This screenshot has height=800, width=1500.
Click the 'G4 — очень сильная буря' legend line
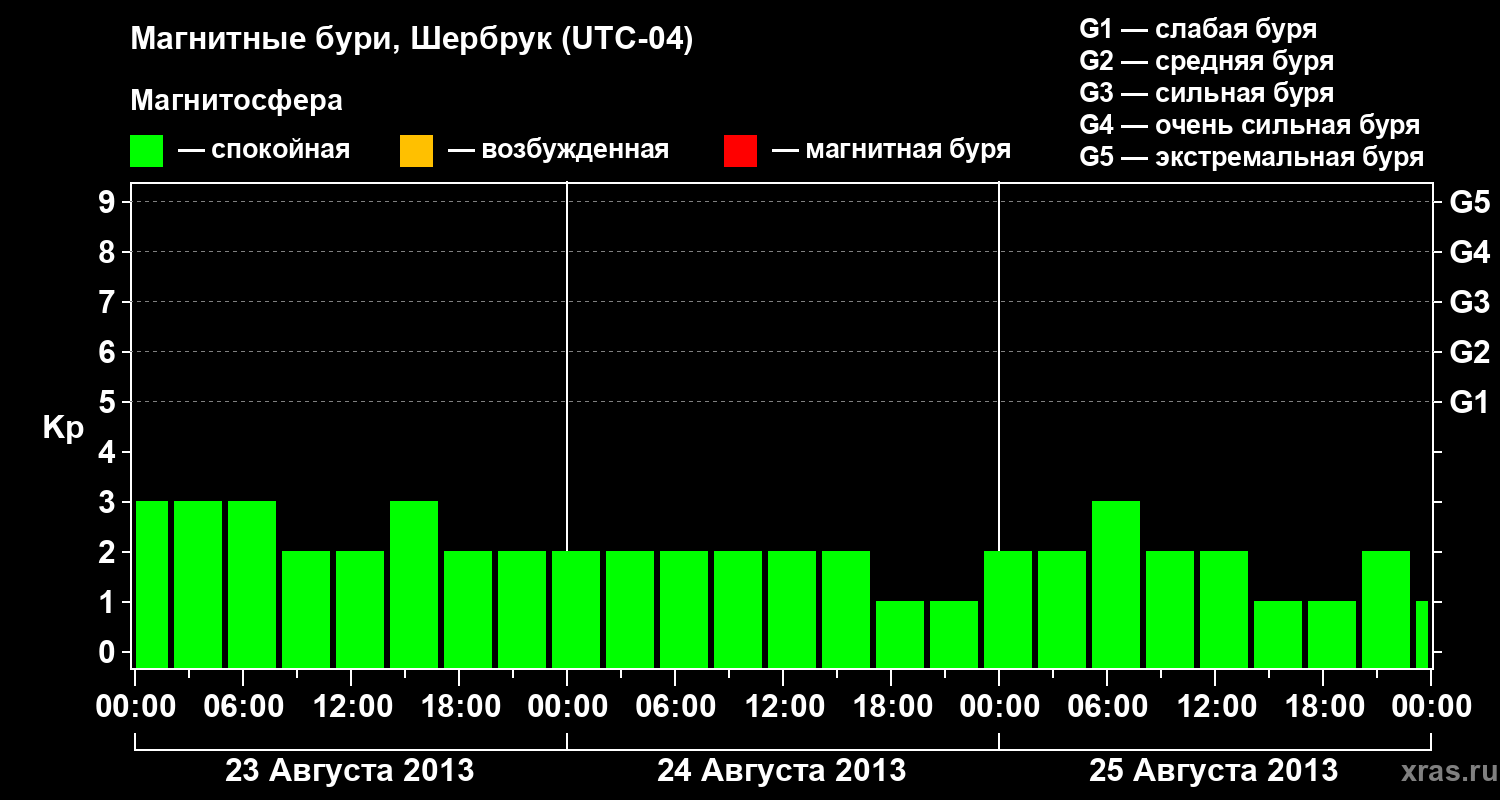1250,125
